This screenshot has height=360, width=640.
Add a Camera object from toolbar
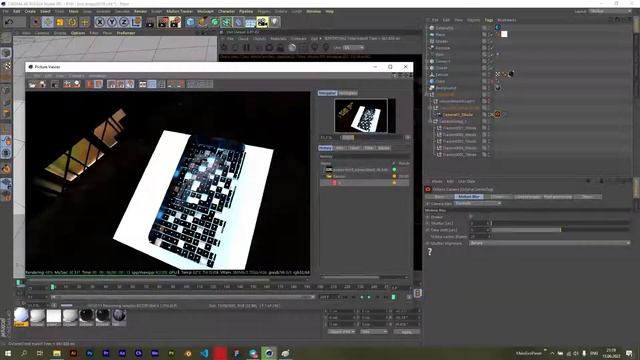point(262,22)
